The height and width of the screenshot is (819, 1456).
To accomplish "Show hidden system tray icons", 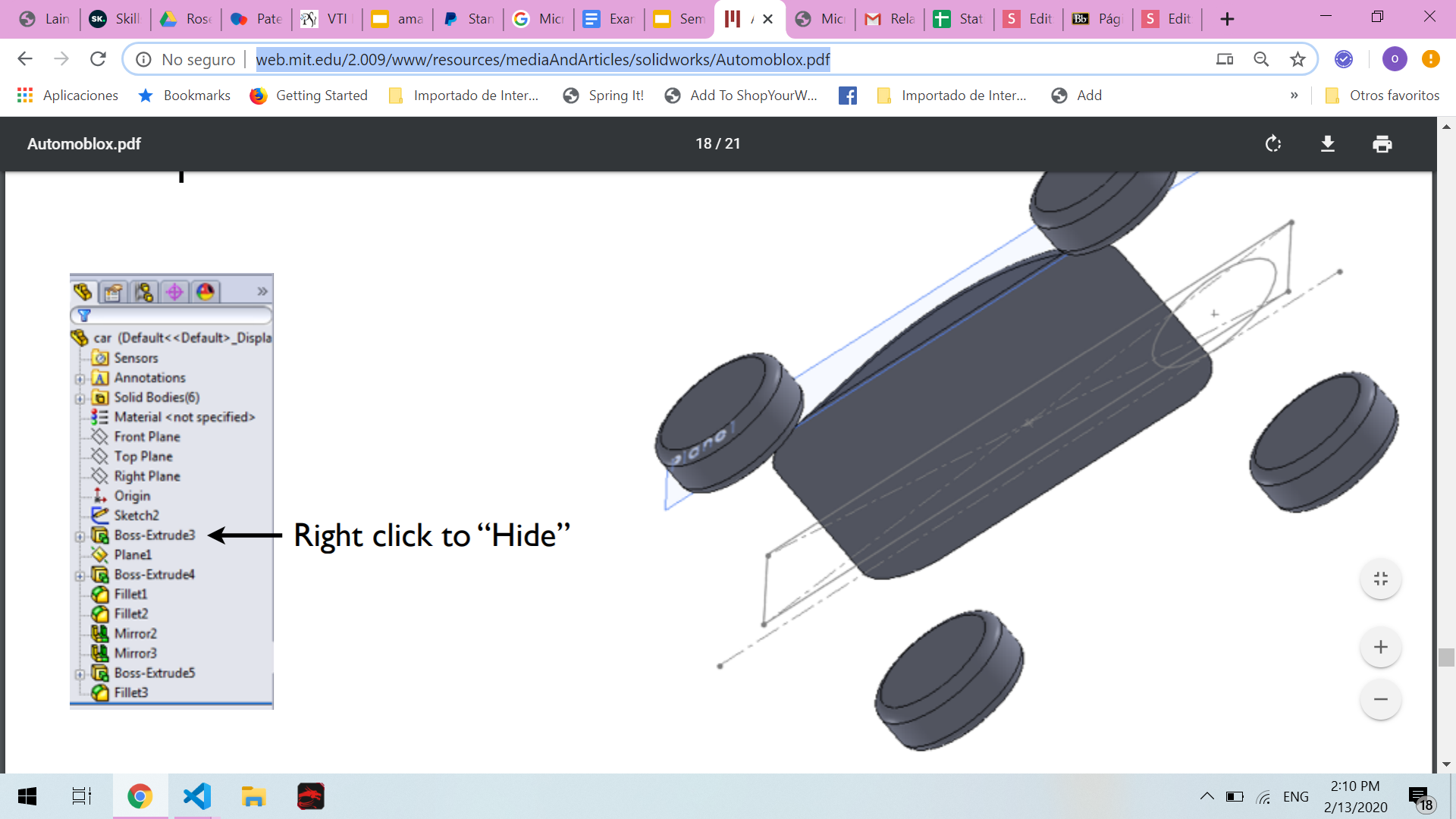I will [x=1207, y=796].
